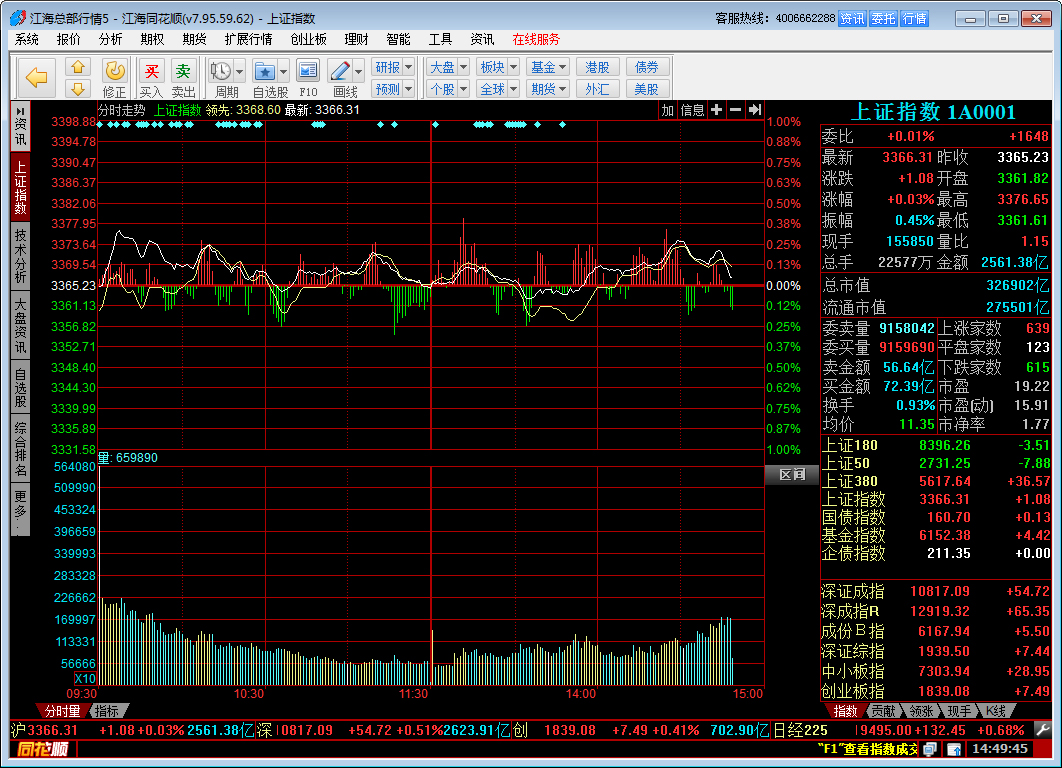
Task: Select the 分时量 tab below the chart
Action: [62, 711]
